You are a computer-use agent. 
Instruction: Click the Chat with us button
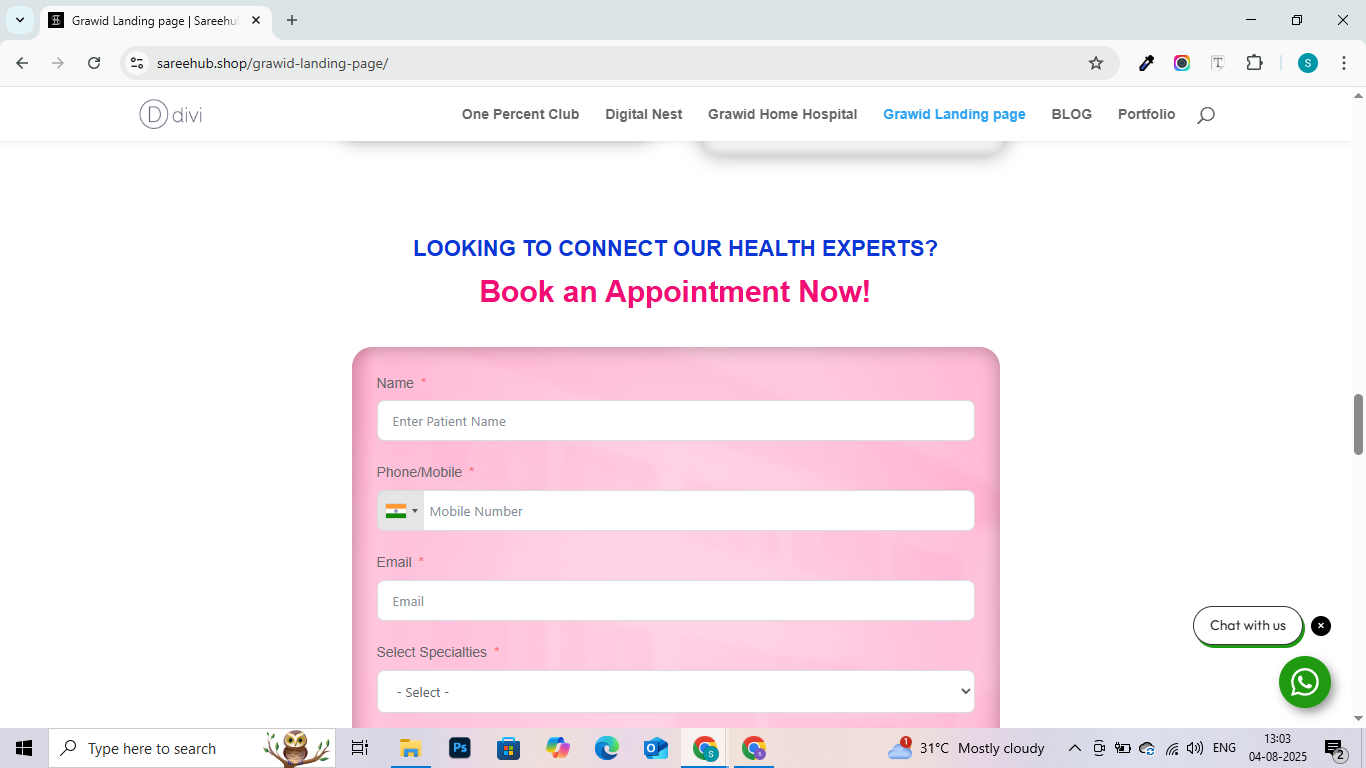(x=1247, y=626)
